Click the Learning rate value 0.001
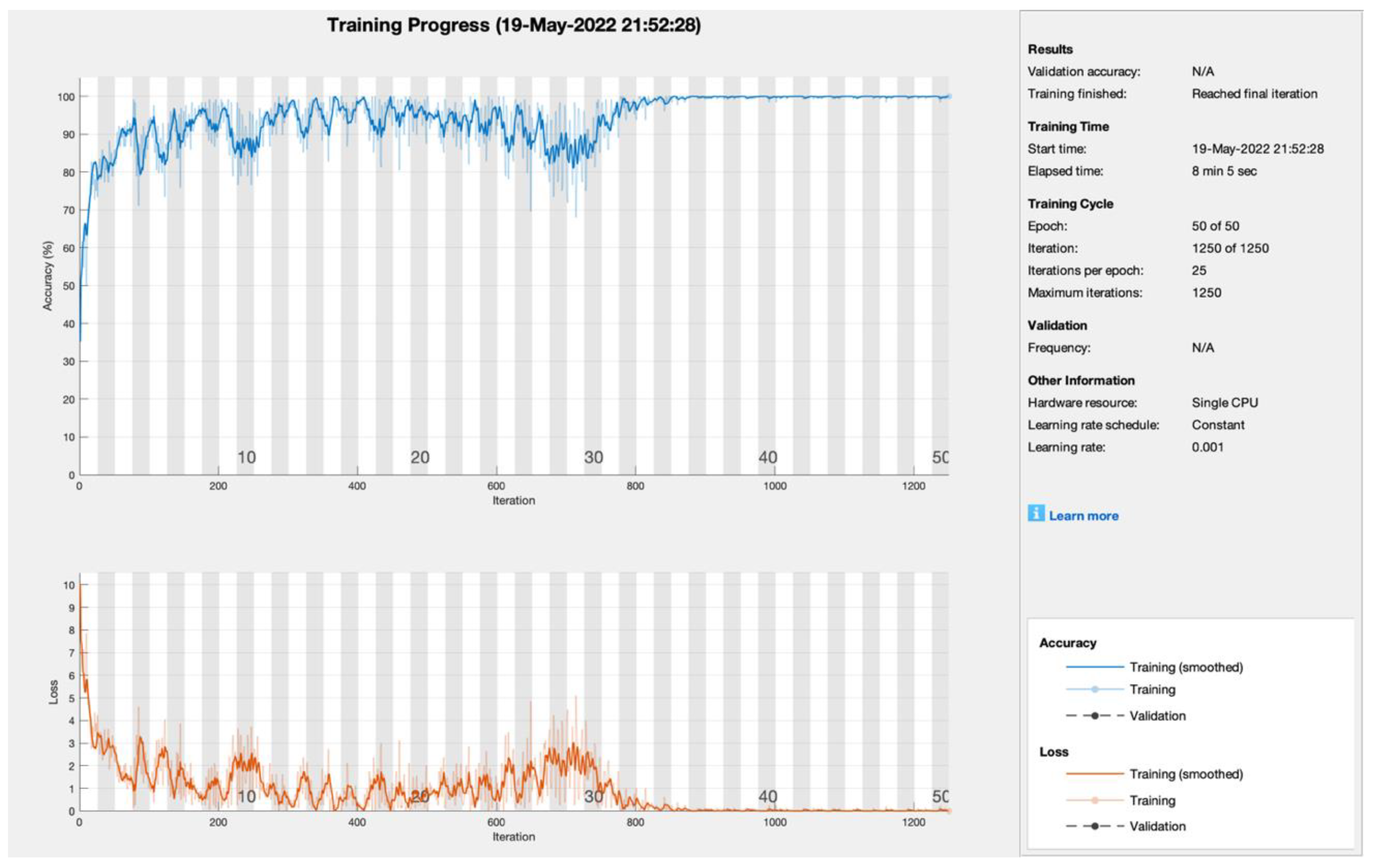 (1207, 447)
